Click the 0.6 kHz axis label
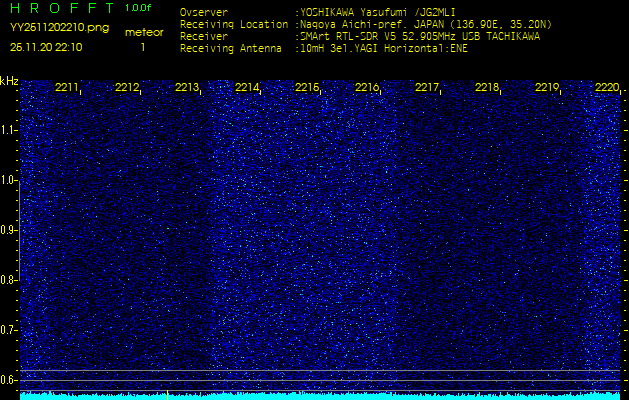629x400 pixels. tap(8, 380)
